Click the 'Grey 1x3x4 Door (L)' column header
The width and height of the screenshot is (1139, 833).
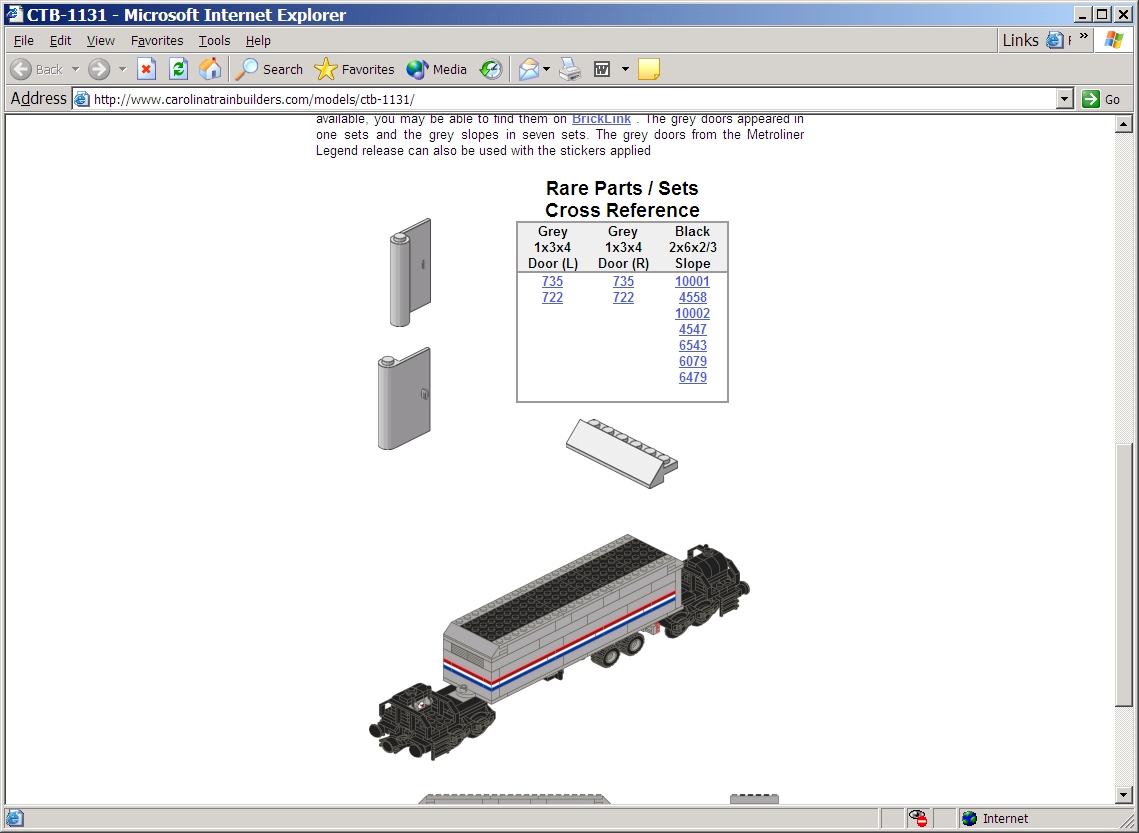(x=553, y=247)
